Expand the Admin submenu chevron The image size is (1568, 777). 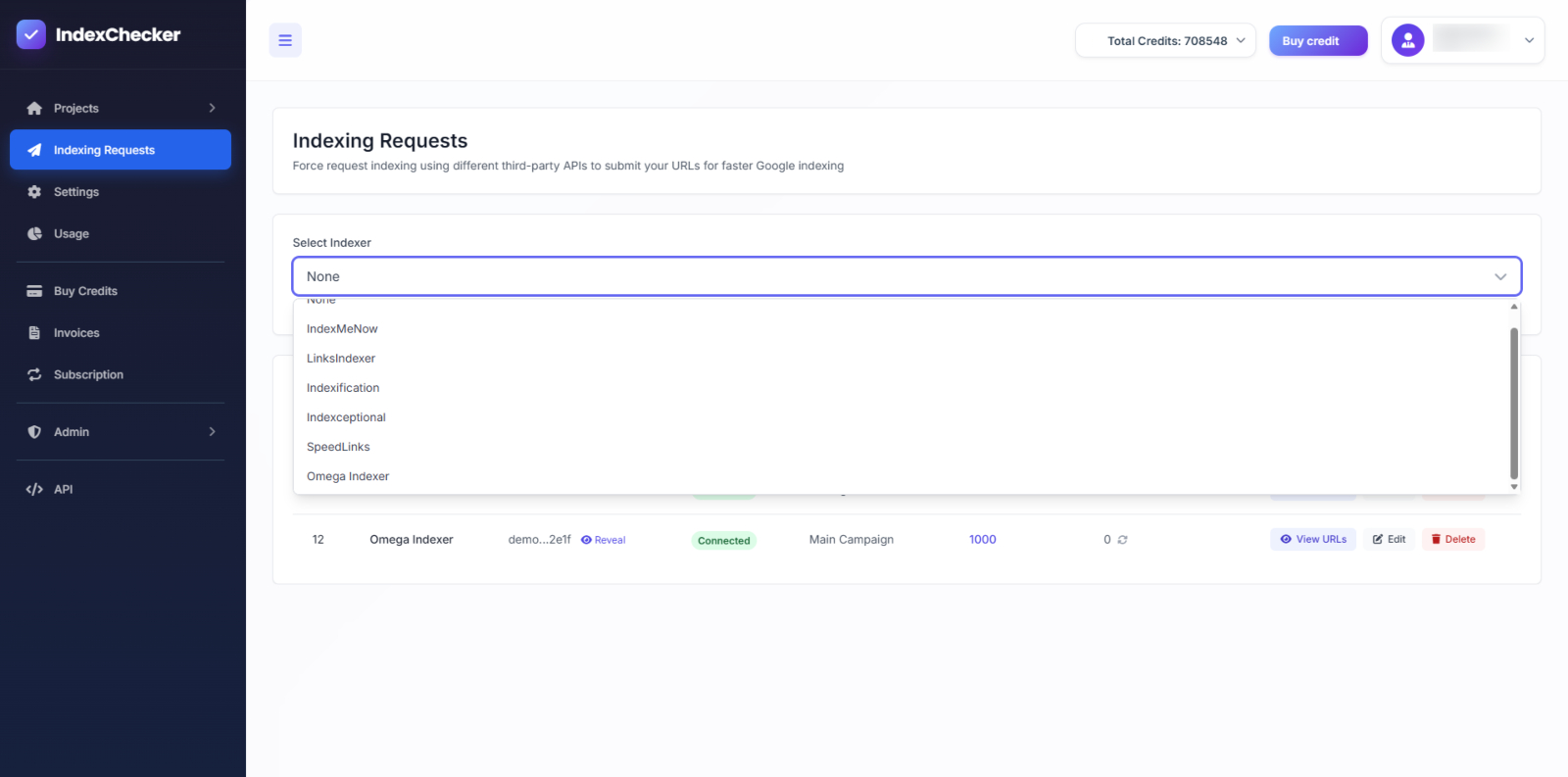[212, 432]
